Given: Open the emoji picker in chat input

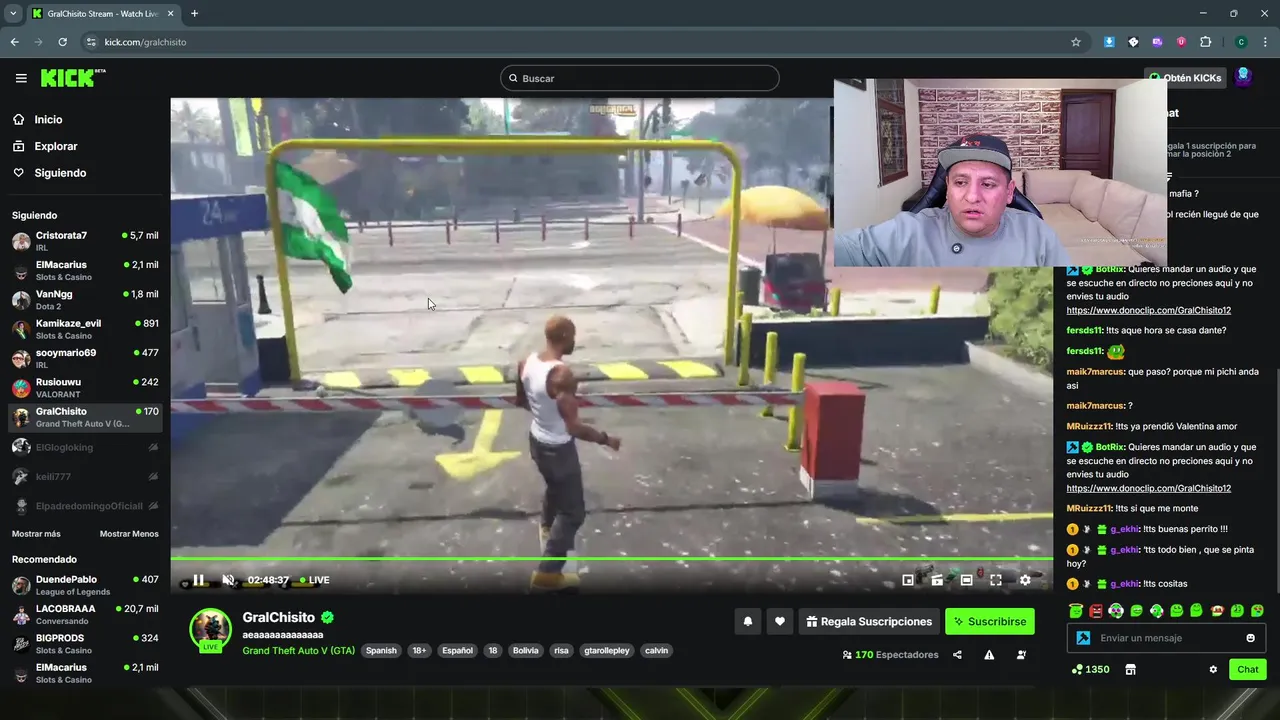Looking at the screenshot, I should tap(1250, 638).
